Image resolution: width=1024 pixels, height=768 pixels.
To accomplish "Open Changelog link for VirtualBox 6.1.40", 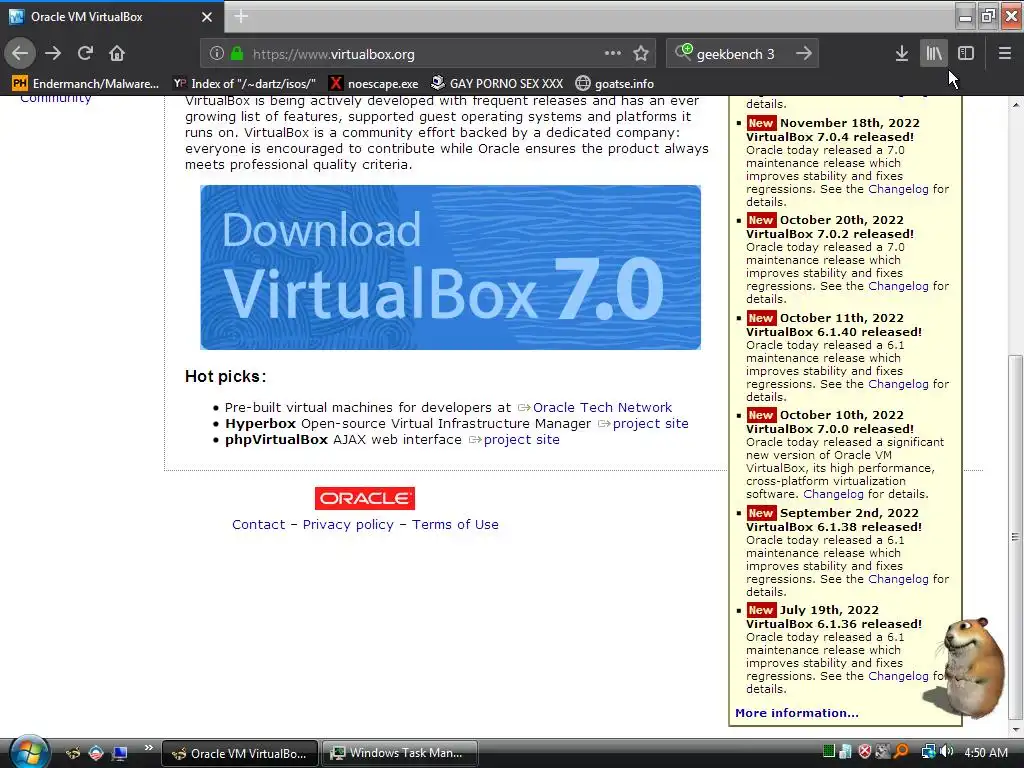I will (x=898, y=384).
